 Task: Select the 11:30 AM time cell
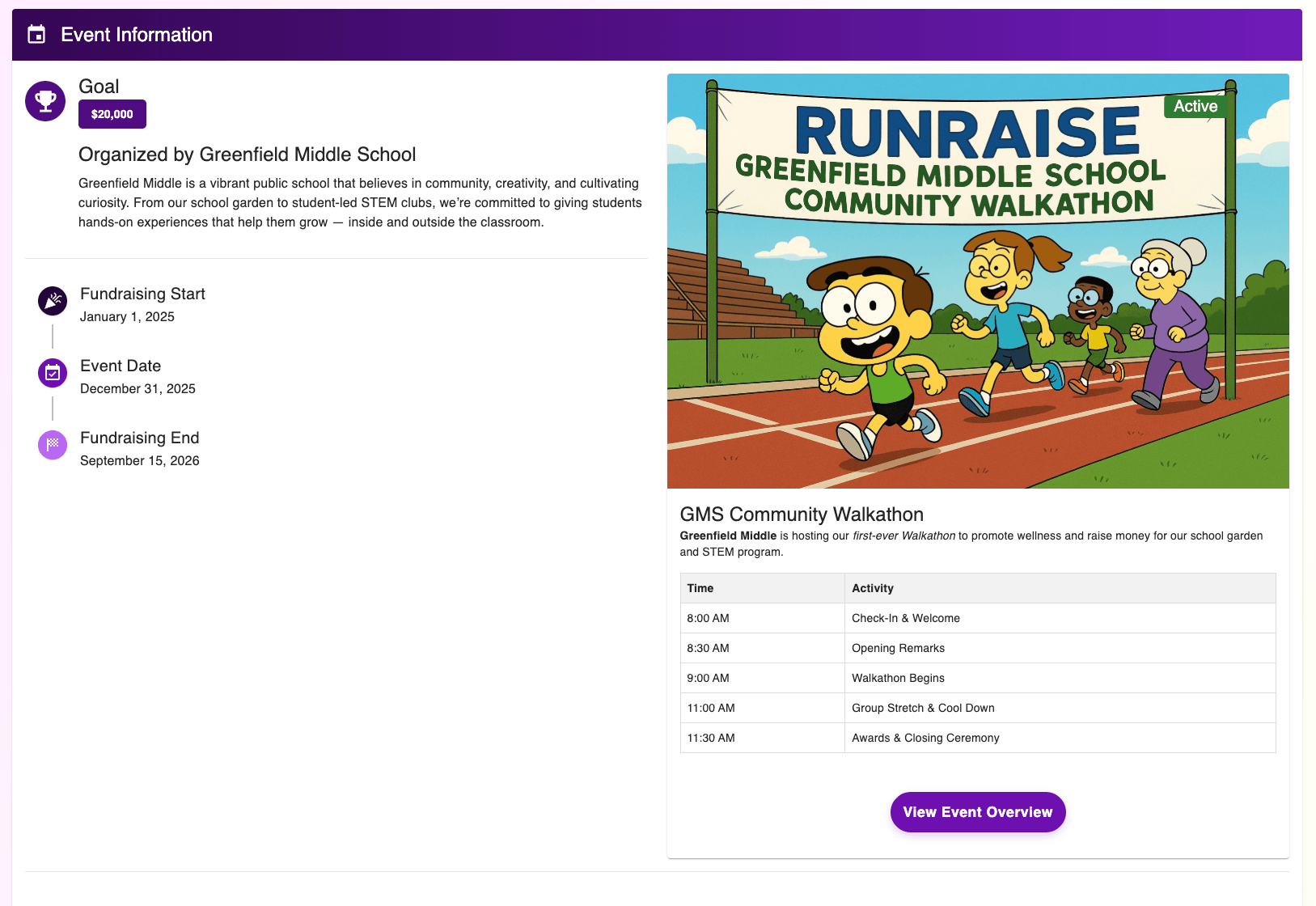point(763,738)
